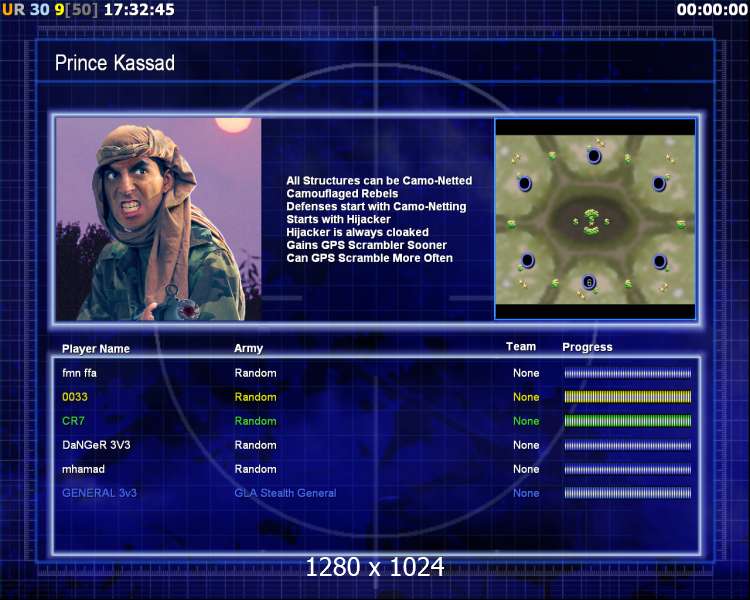Click the 'Army' column header

coord(248,348)
